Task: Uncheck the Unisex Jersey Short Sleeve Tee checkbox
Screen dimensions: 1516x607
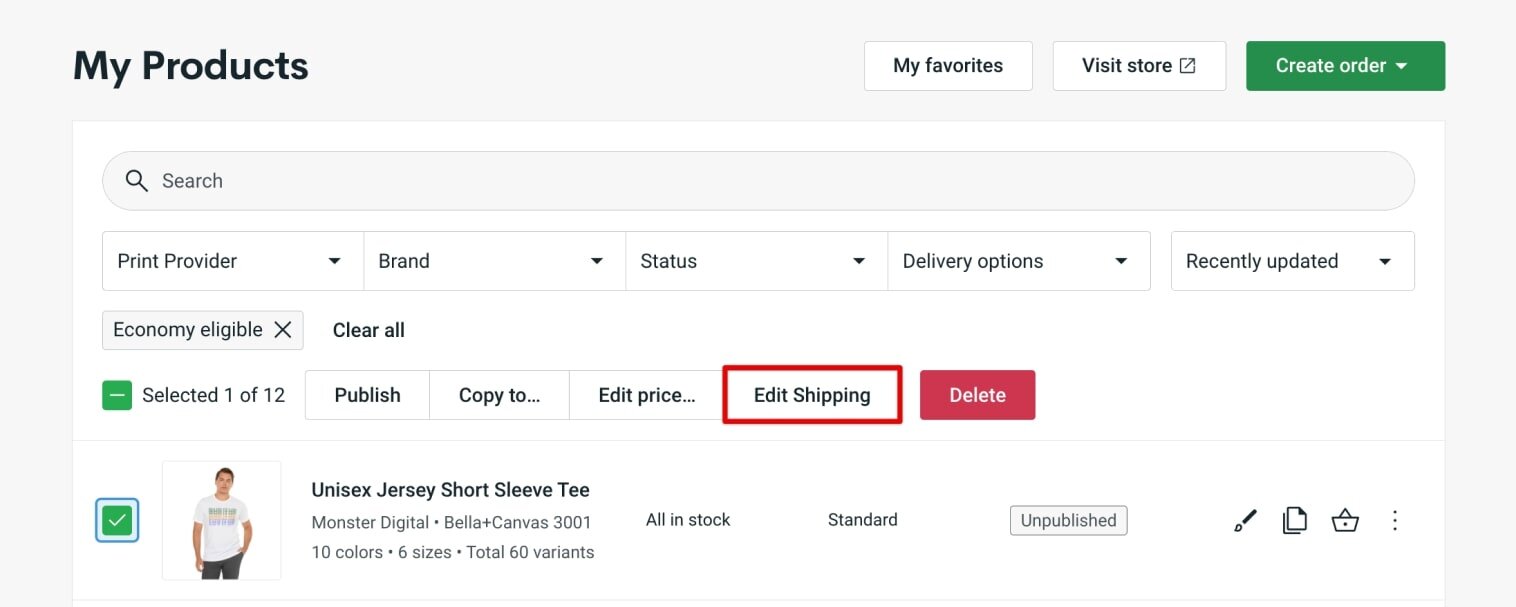Action: (117, 520)
